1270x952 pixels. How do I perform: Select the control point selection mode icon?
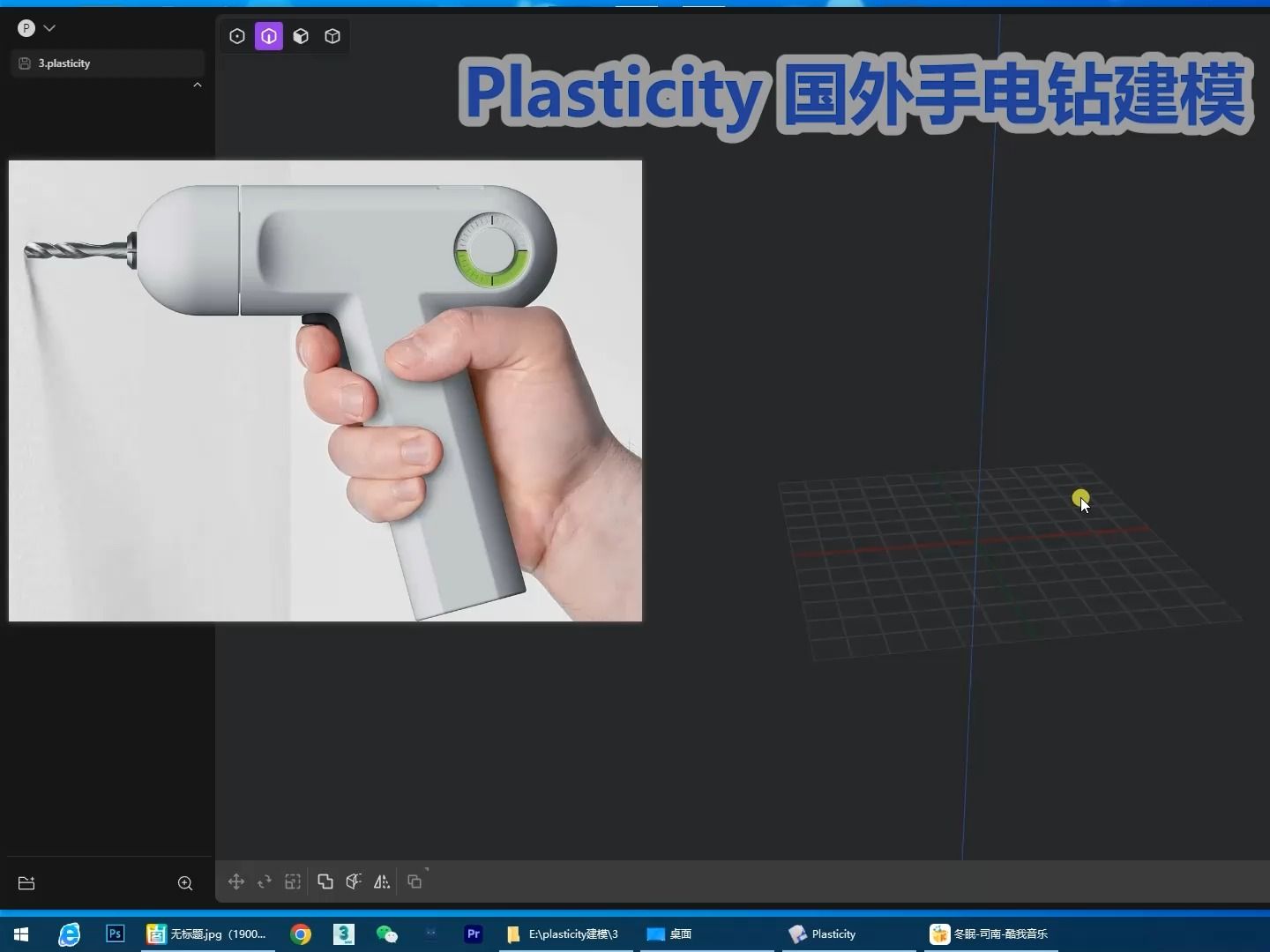click(x=237, y=36)
